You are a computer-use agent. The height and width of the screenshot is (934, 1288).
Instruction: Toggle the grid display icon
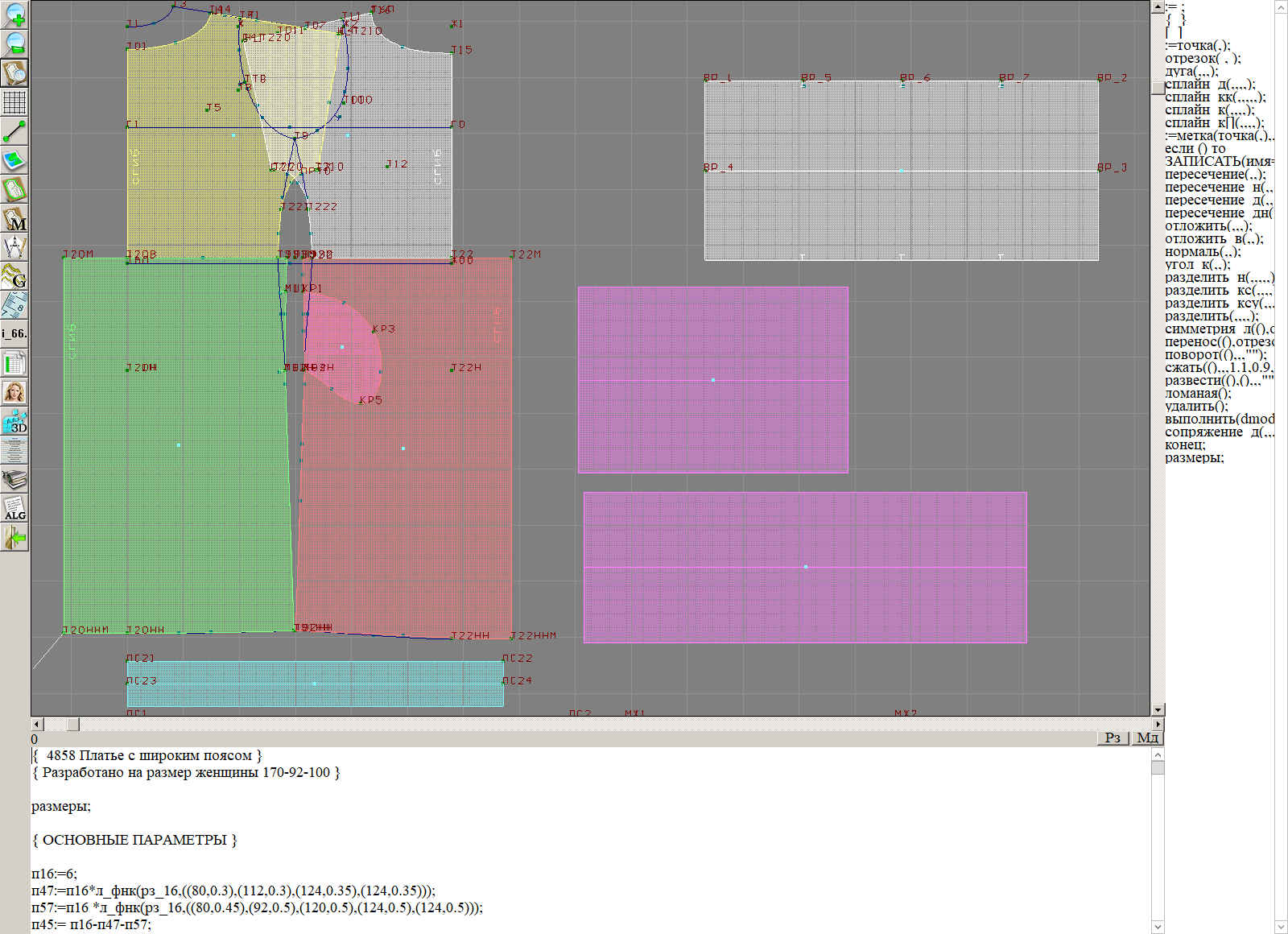click(14, 102)
